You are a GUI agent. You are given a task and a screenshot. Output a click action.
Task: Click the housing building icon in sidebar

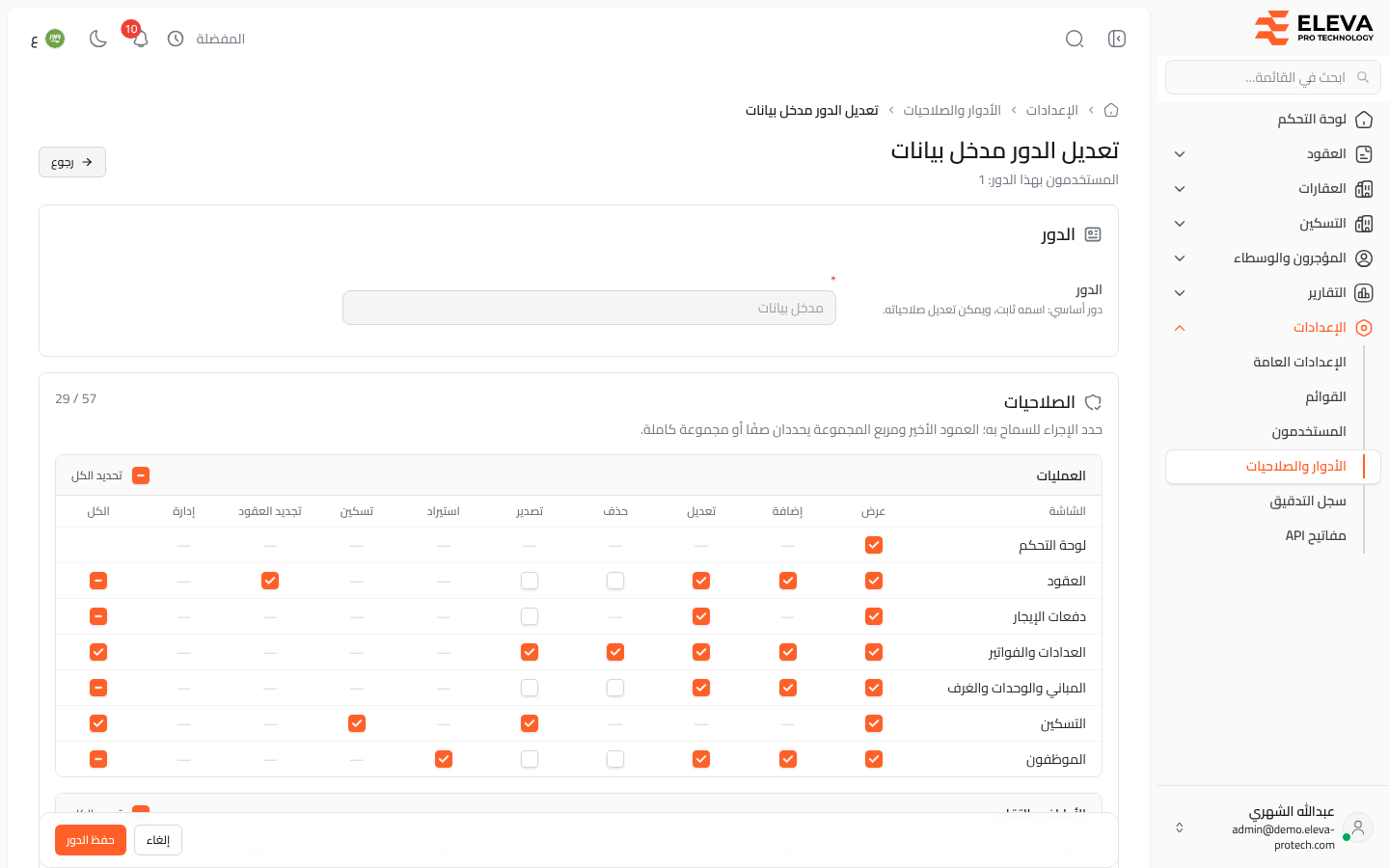point(1364,224)
